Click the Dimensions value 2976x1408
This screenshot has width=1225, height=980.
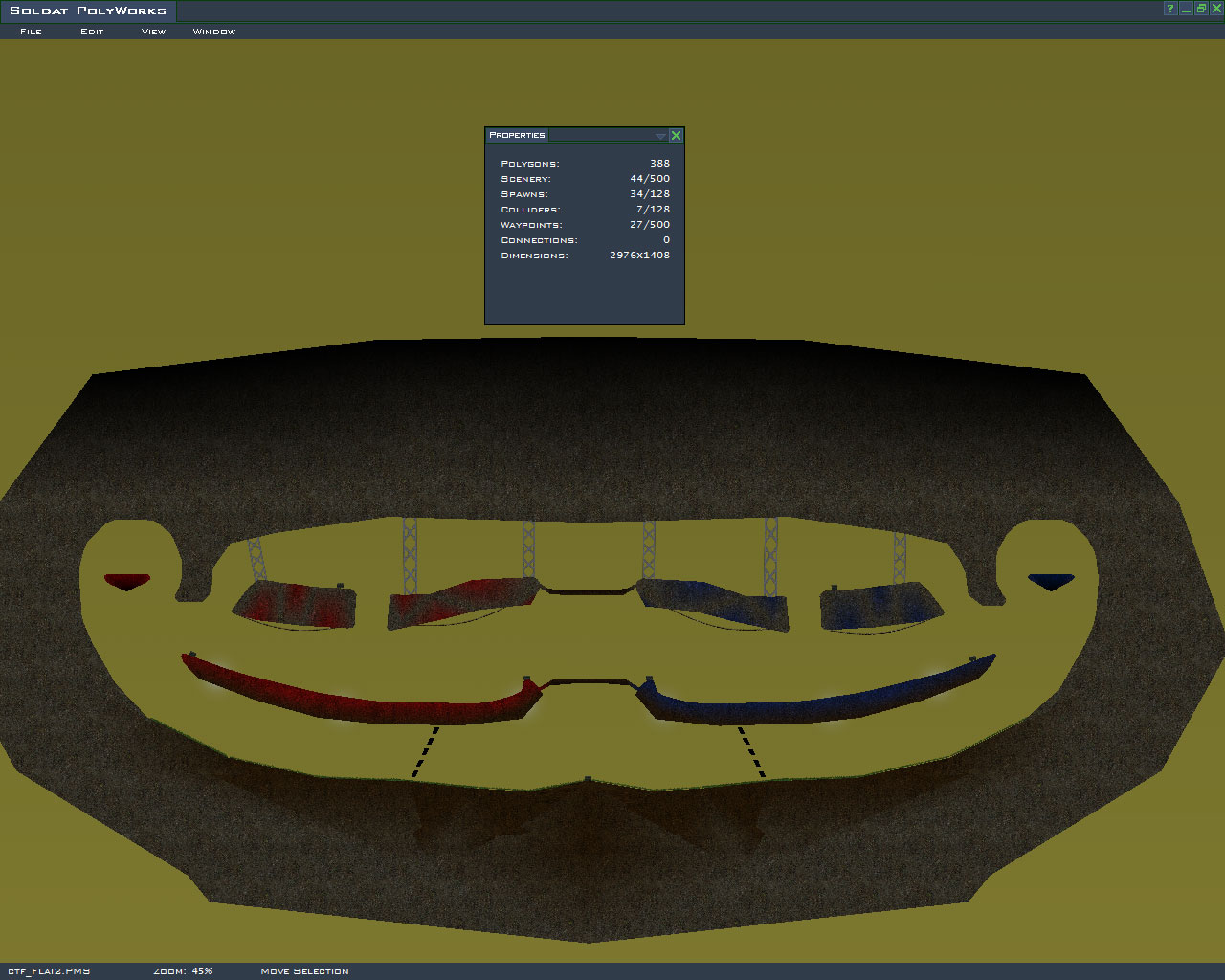(x=639, y=256)
